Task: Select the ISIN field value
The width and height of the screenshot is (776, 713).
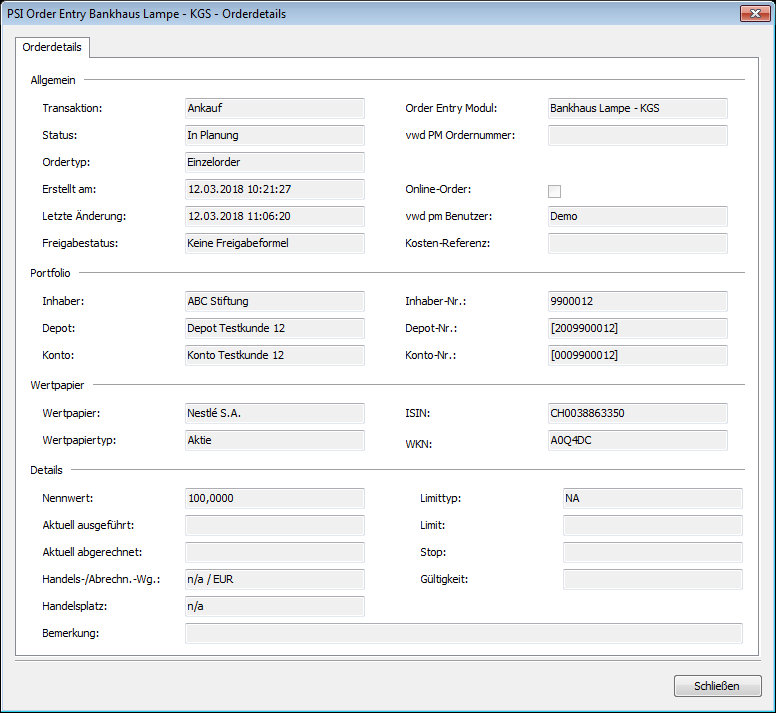Action: (637, 413)
